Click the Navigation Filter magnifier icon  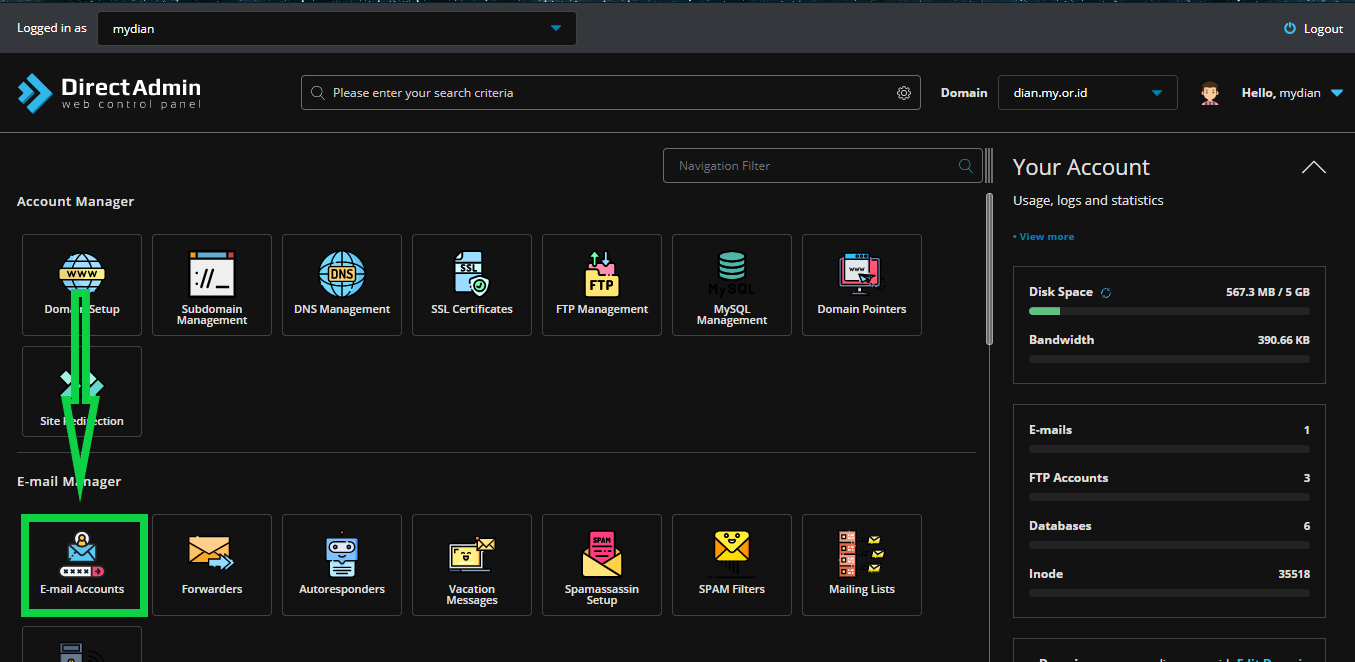click(x=966, y=166)
